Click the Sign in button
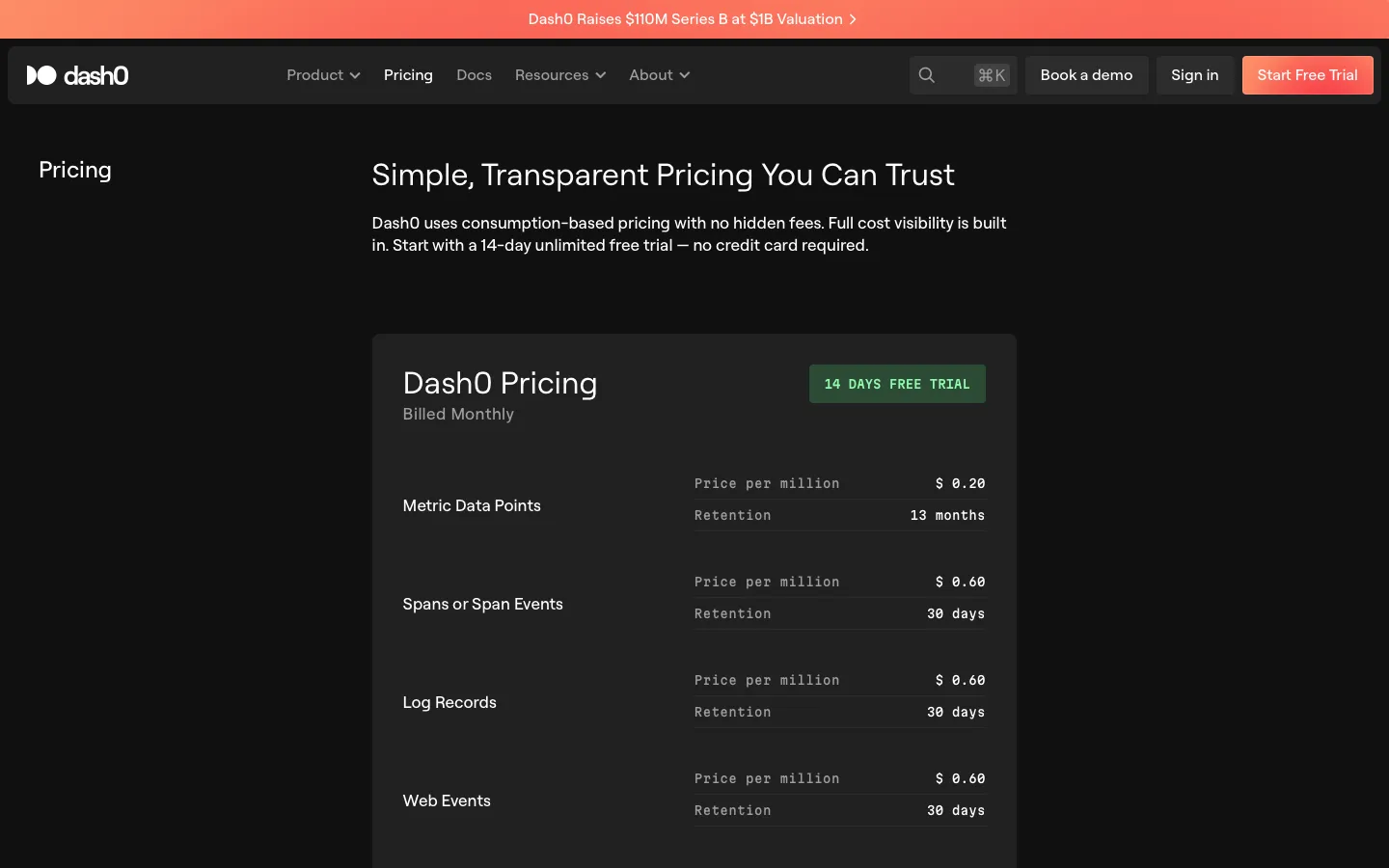Image resolution: width=1389 pixels, height=868 pixels. (1194, 75)
